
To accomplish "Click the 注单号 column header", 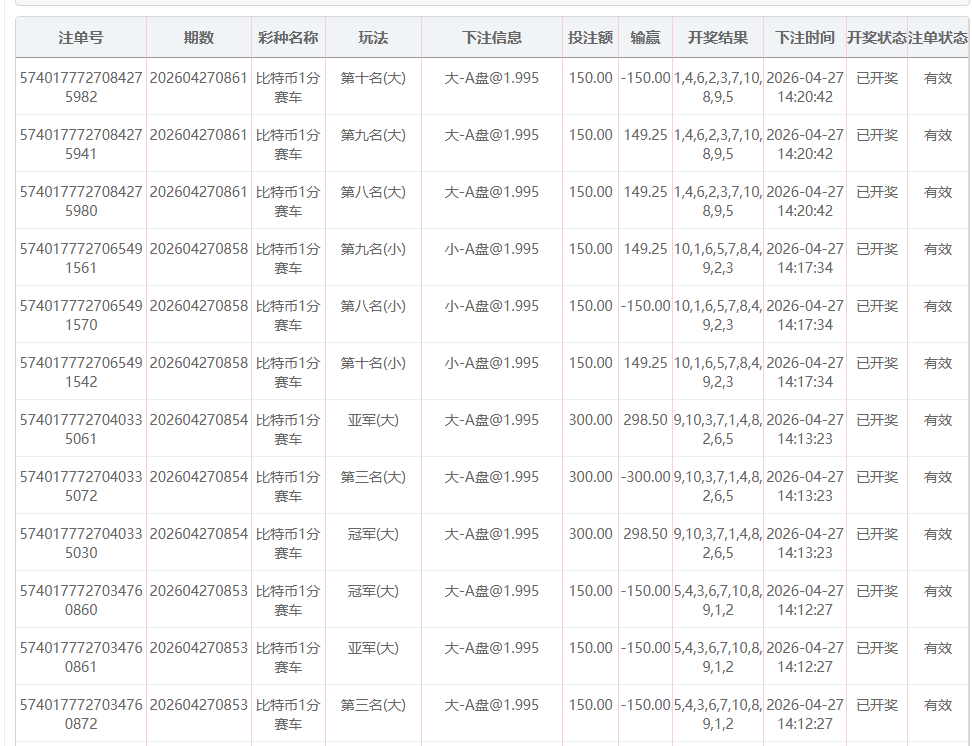I will pos(80,38).
